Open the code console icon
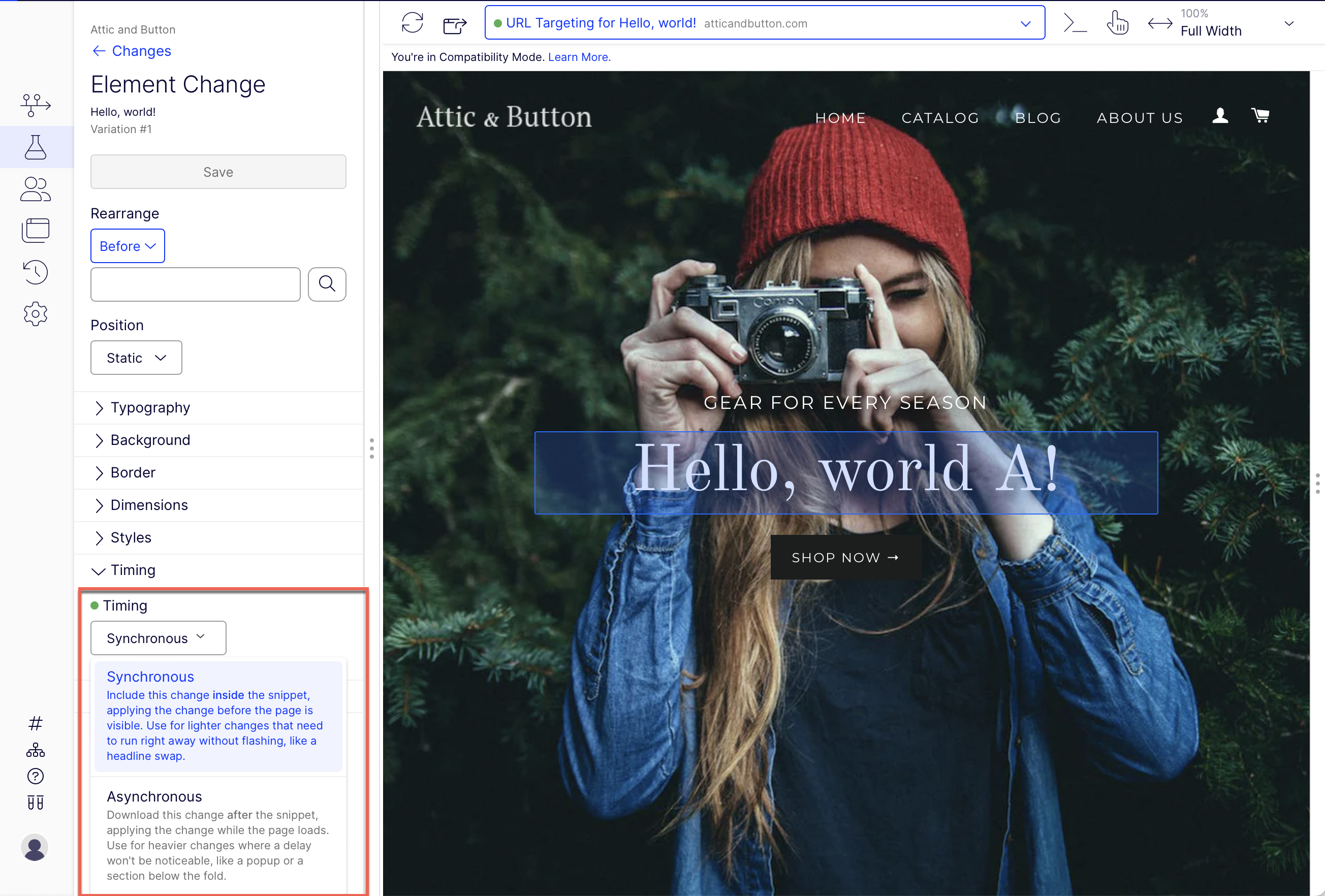 pyautogui.click(x=1075, y=23)
